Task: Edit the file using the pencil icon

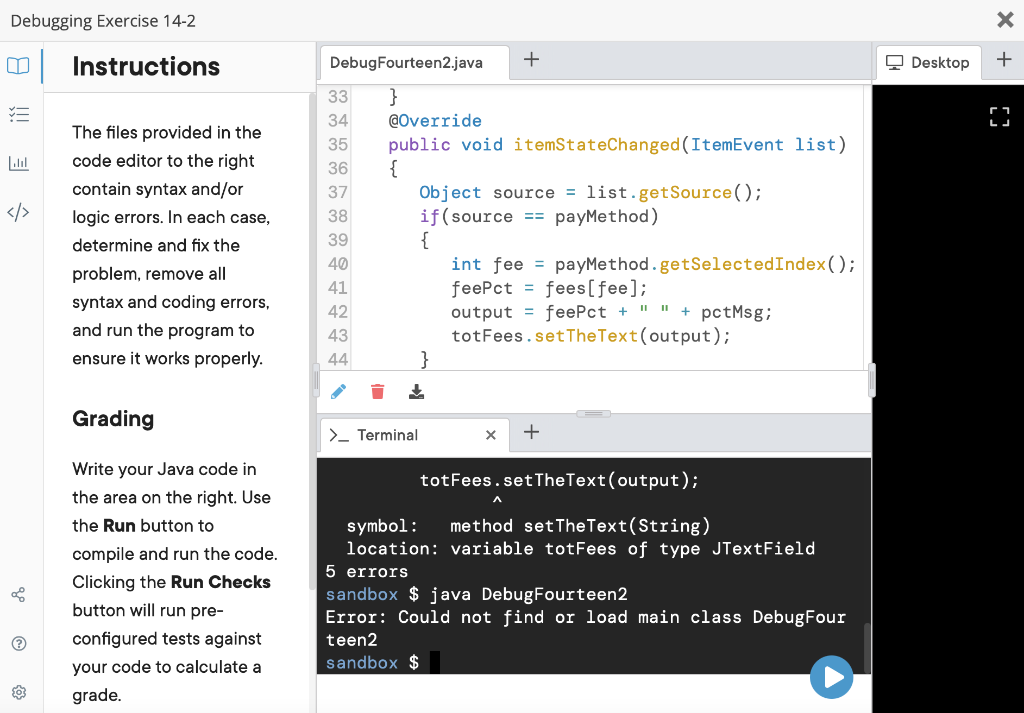Action: click(x=338, y=391)
